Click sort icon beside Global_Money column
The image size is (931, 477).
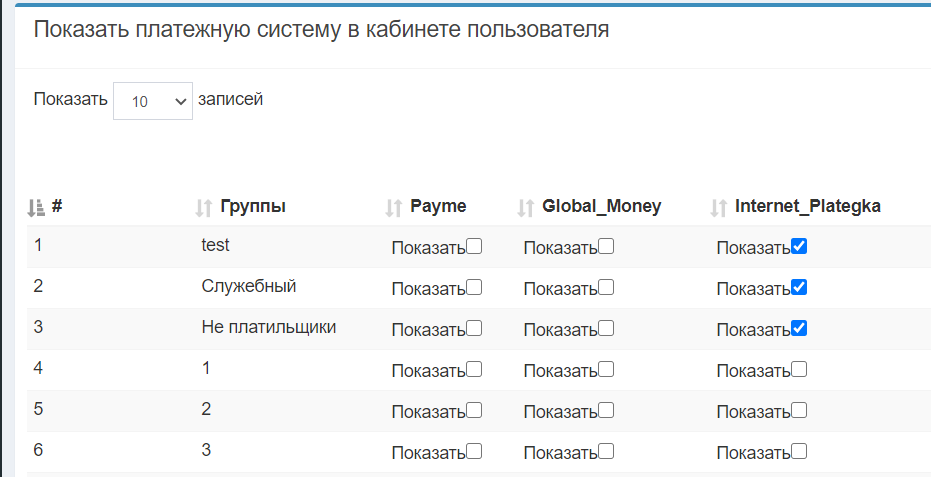(x=526, y=207)
